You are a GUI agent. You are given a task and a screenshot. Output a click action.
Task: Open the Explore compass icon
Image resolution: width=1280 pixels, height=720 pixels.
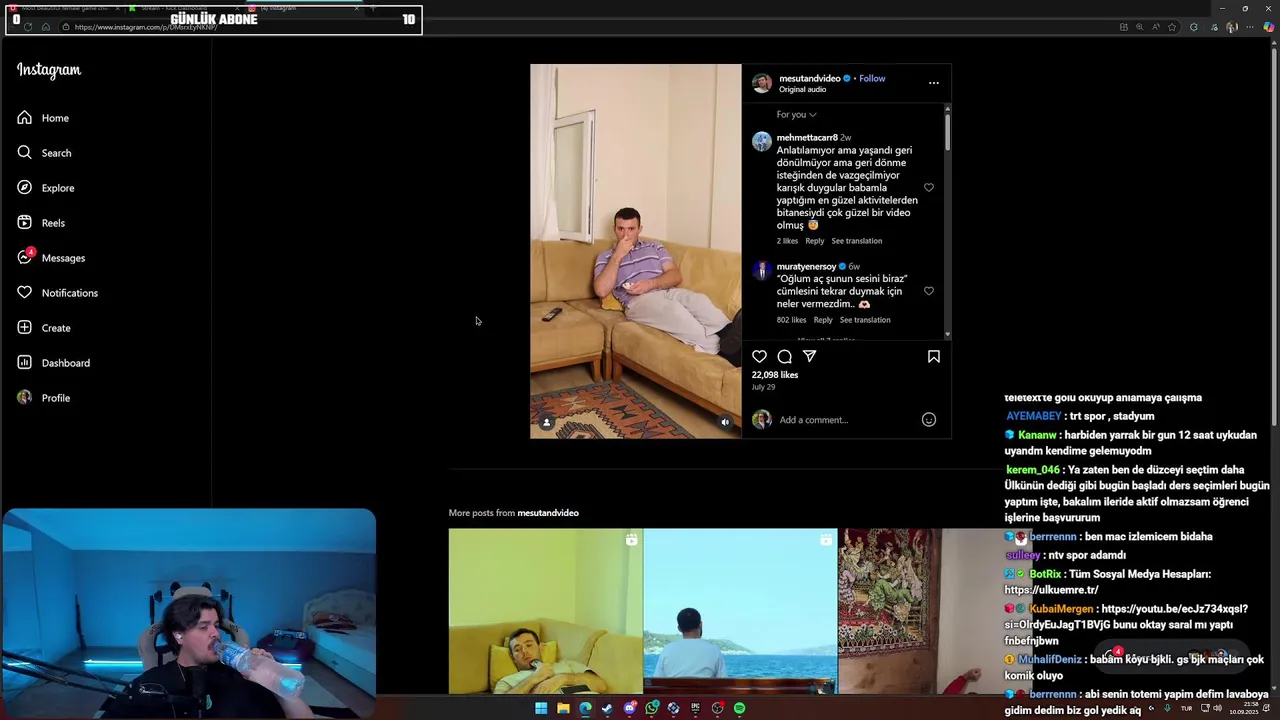[x=24, y=188]
